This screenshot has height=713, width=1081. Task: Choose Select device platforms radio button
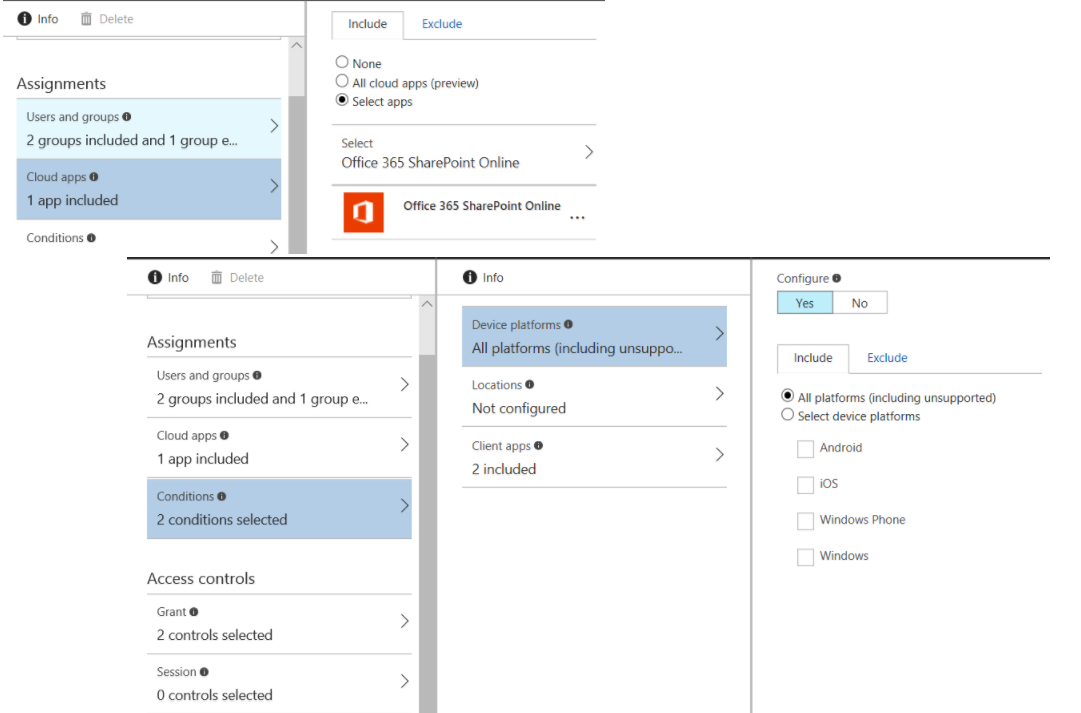click(x=787, y=414)
